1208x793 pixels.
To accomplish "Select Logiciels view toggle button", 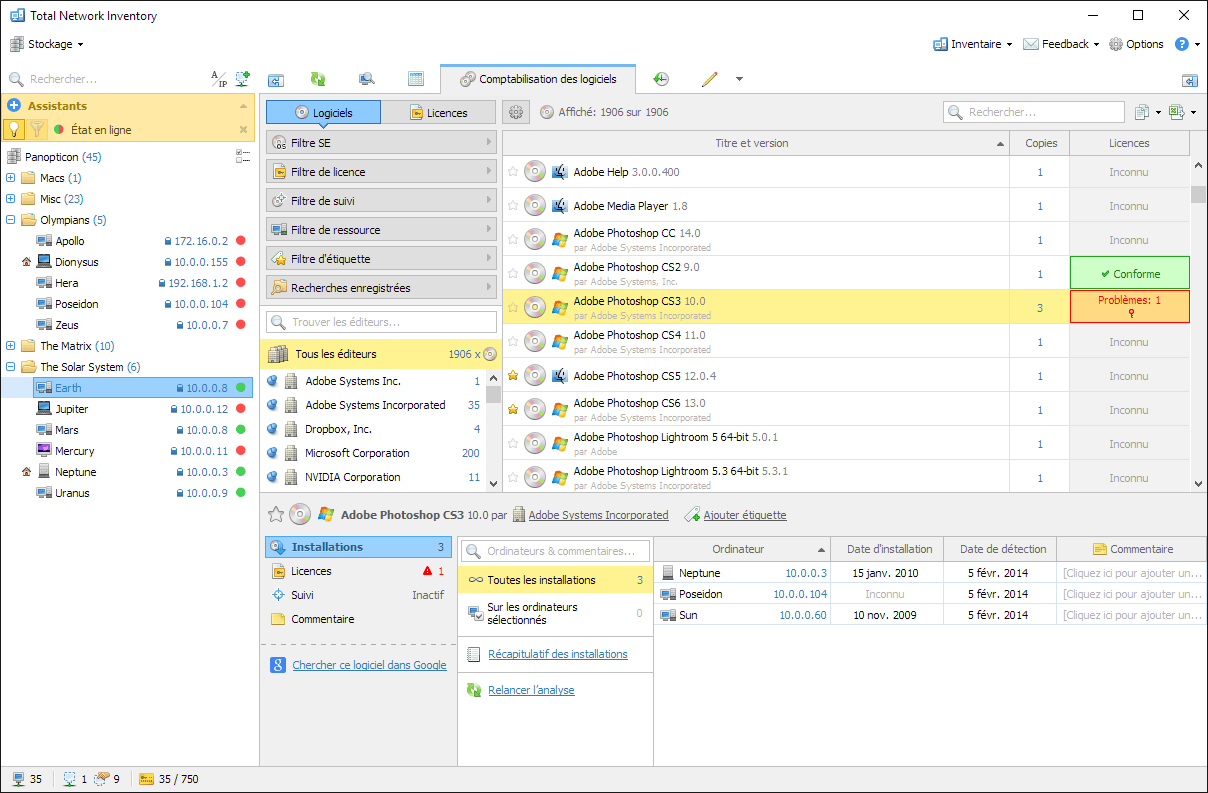I will tap(323, 113).
